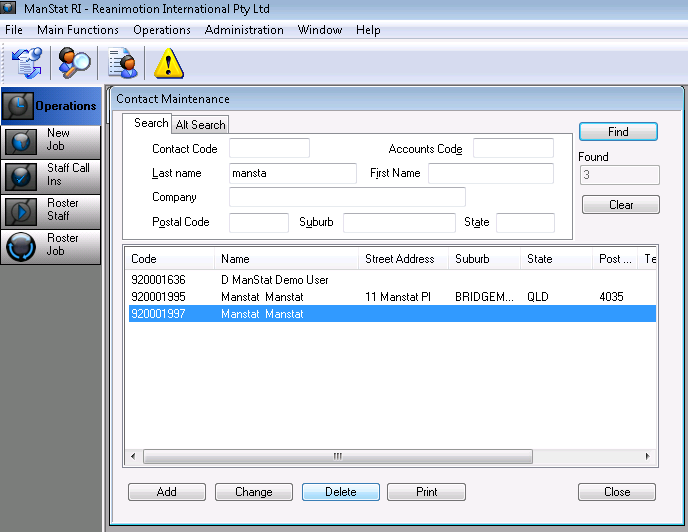Start a New Job from sidebar
The image size is (688, 532).
click(x=51, y=140)
